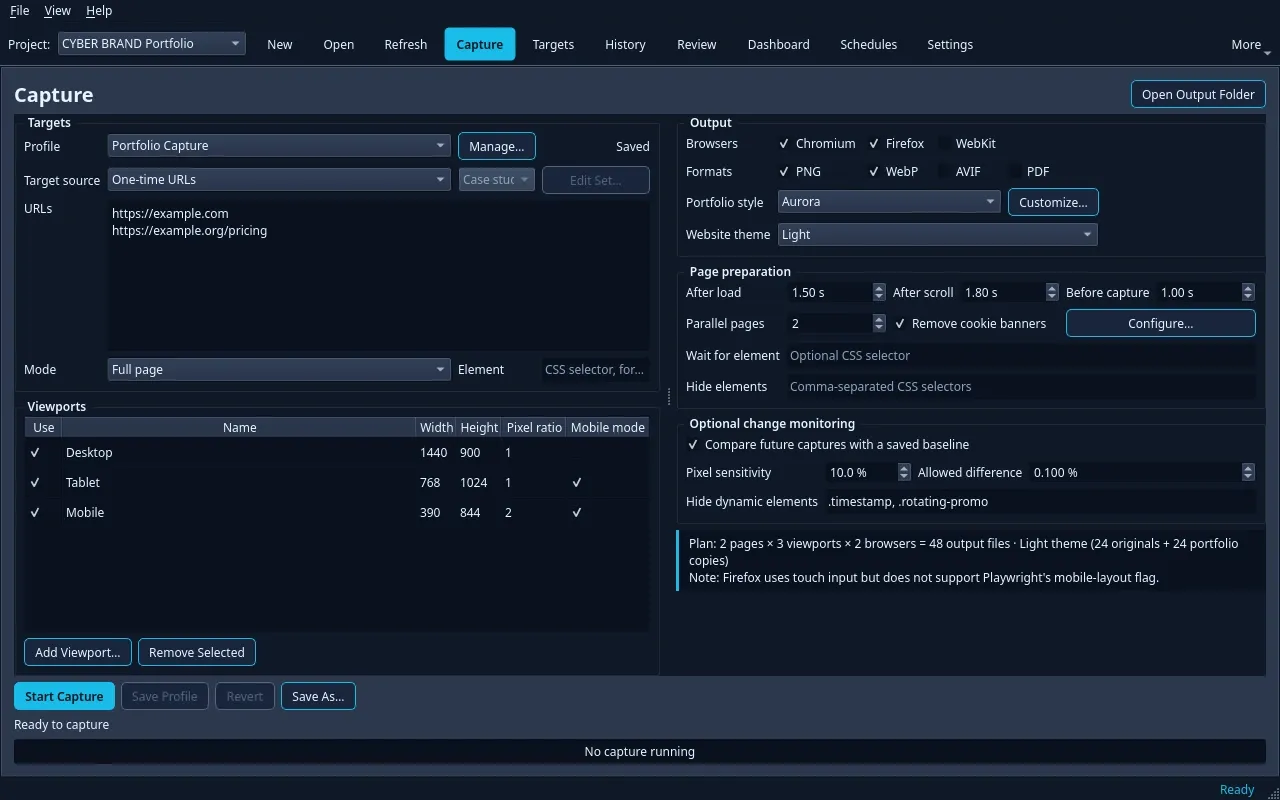Click the Tablet width value 768

430,483
